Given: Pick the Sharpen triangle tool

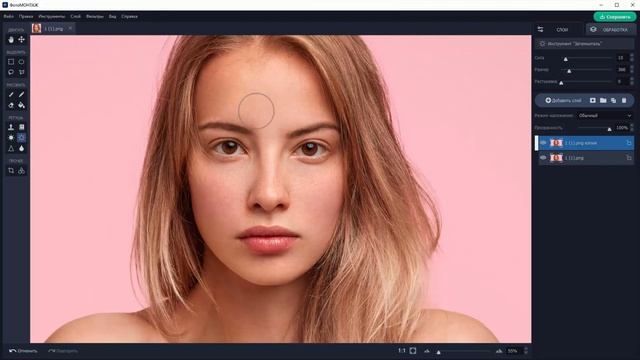Looking at the screenshot, I should (11, 149).
